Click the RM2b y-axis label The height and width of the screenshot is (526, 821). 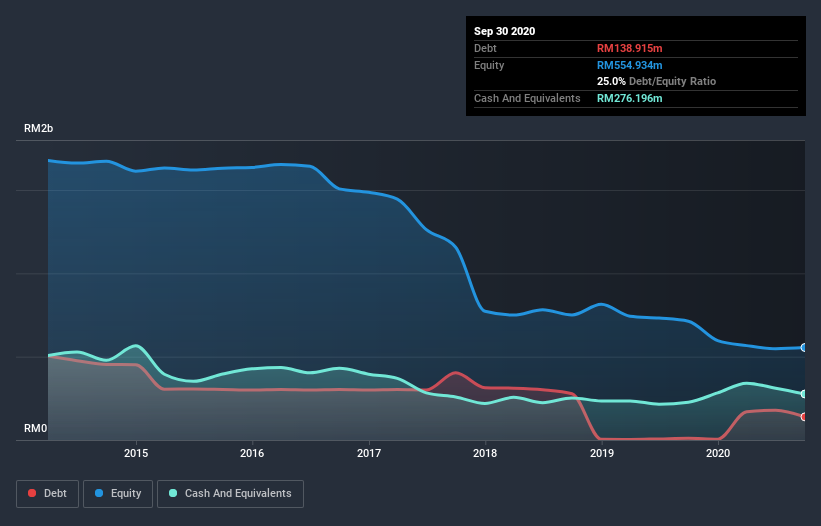38,128
